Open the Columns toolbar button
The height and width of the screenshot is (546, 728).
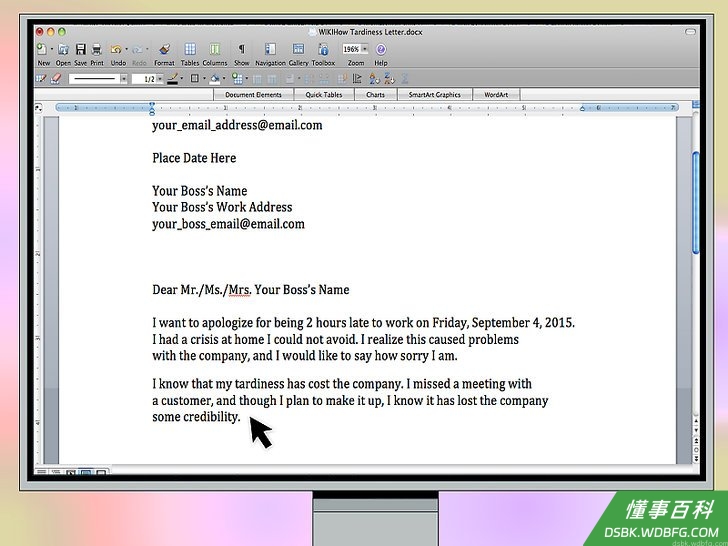(x=214, y=49)
